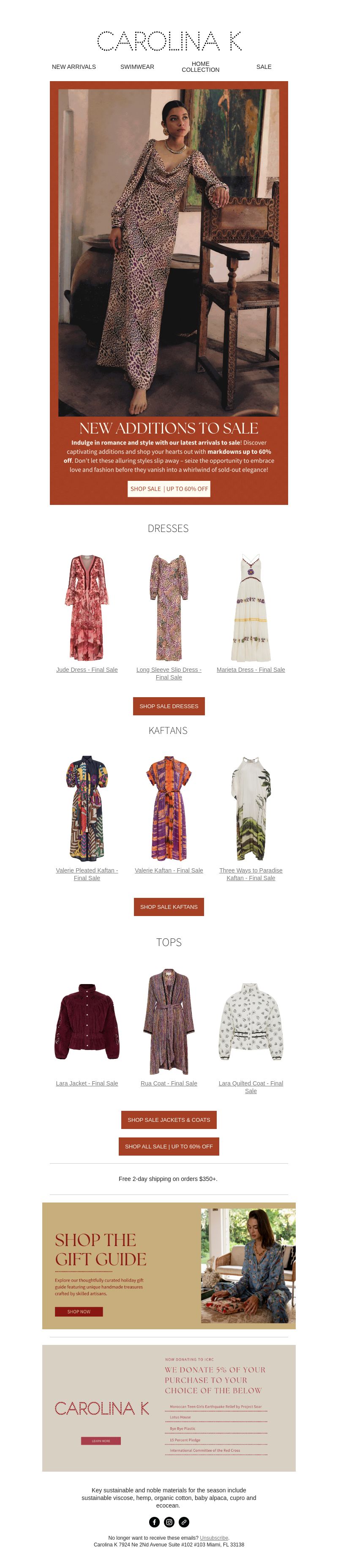View the Valerie Pleated Kaftan product image

[87, 808]
